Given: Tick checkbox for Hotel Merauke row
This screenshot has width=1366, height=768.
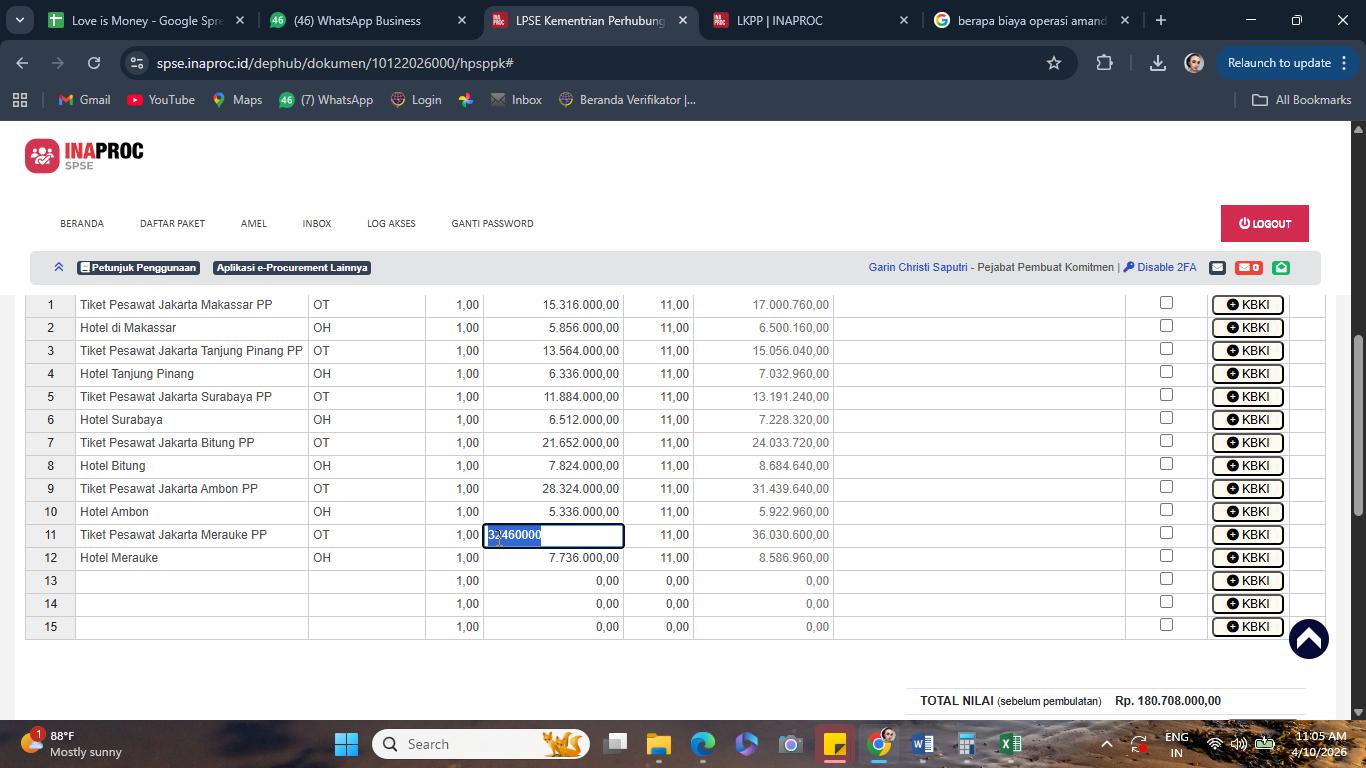Looking at the screenshot, I should pyautogui.click(x=1166, y=556).
